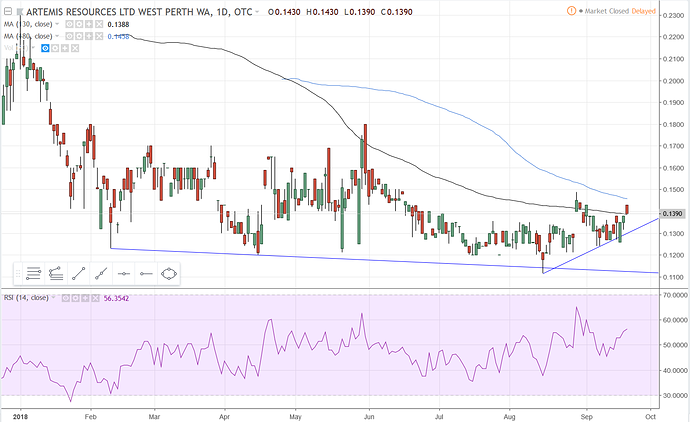The width and height of the screenshot is (690, 422).
Task: Grab the drawing toolbar drag handle
Action: click(18, 274)
